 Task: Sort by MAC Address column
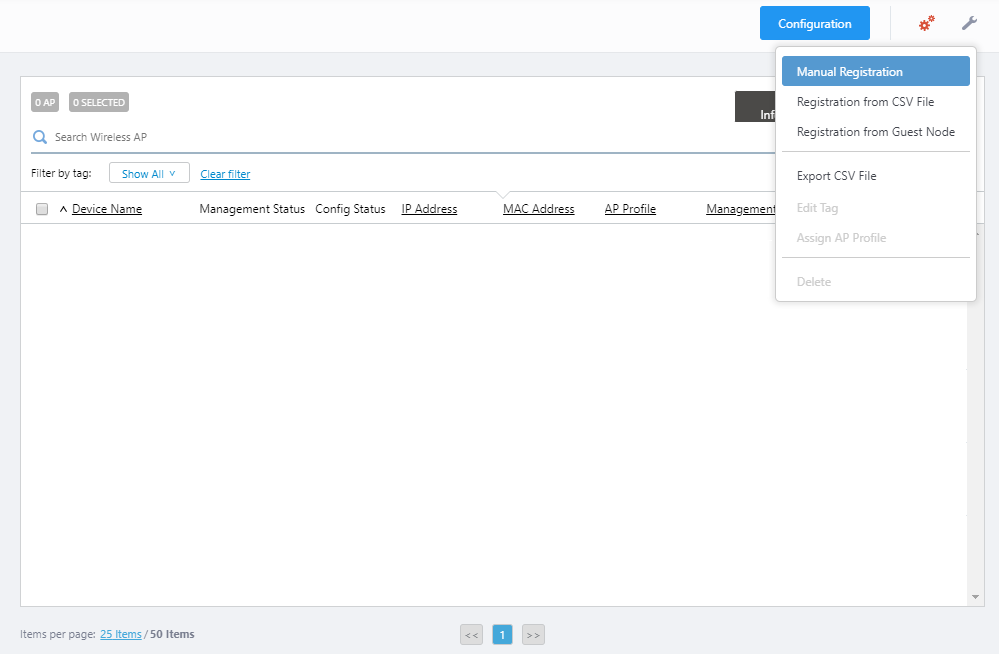538,208
